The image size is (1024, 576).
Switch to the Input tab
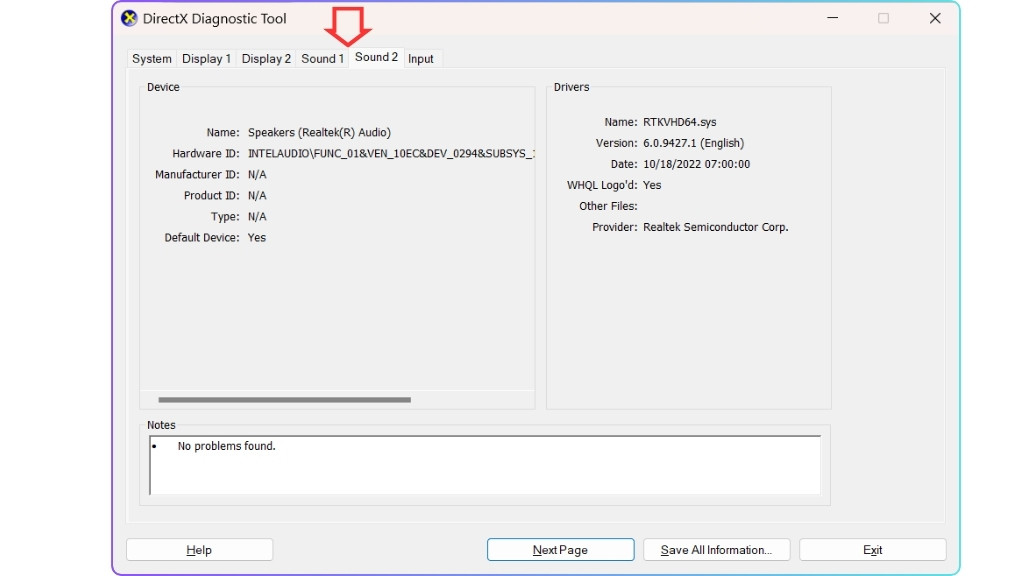pyautogui.click(x=421, y=58)
